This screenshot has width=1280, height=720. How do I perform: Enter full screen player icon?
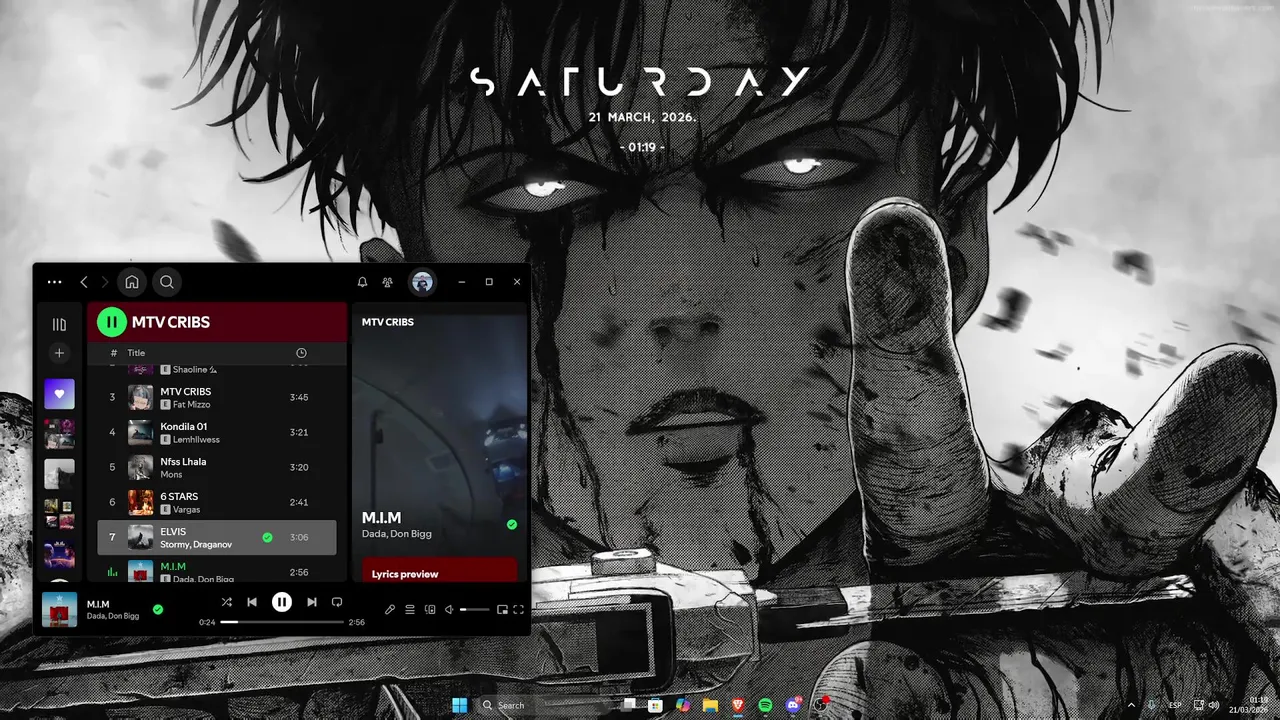pos(518,609)
